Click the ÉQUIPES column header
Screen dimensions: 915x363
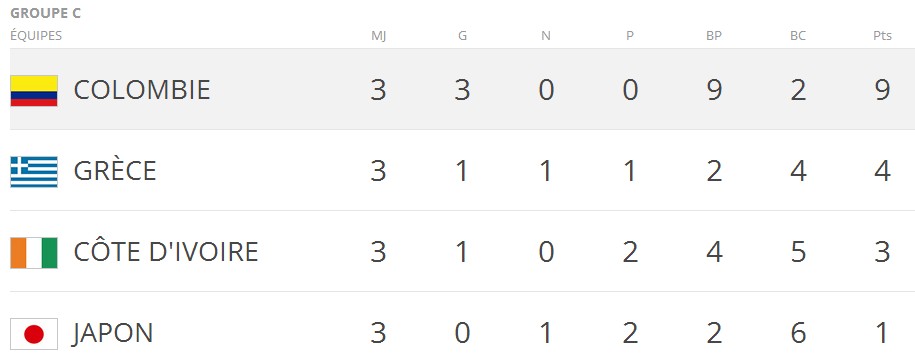click(36, 36)
